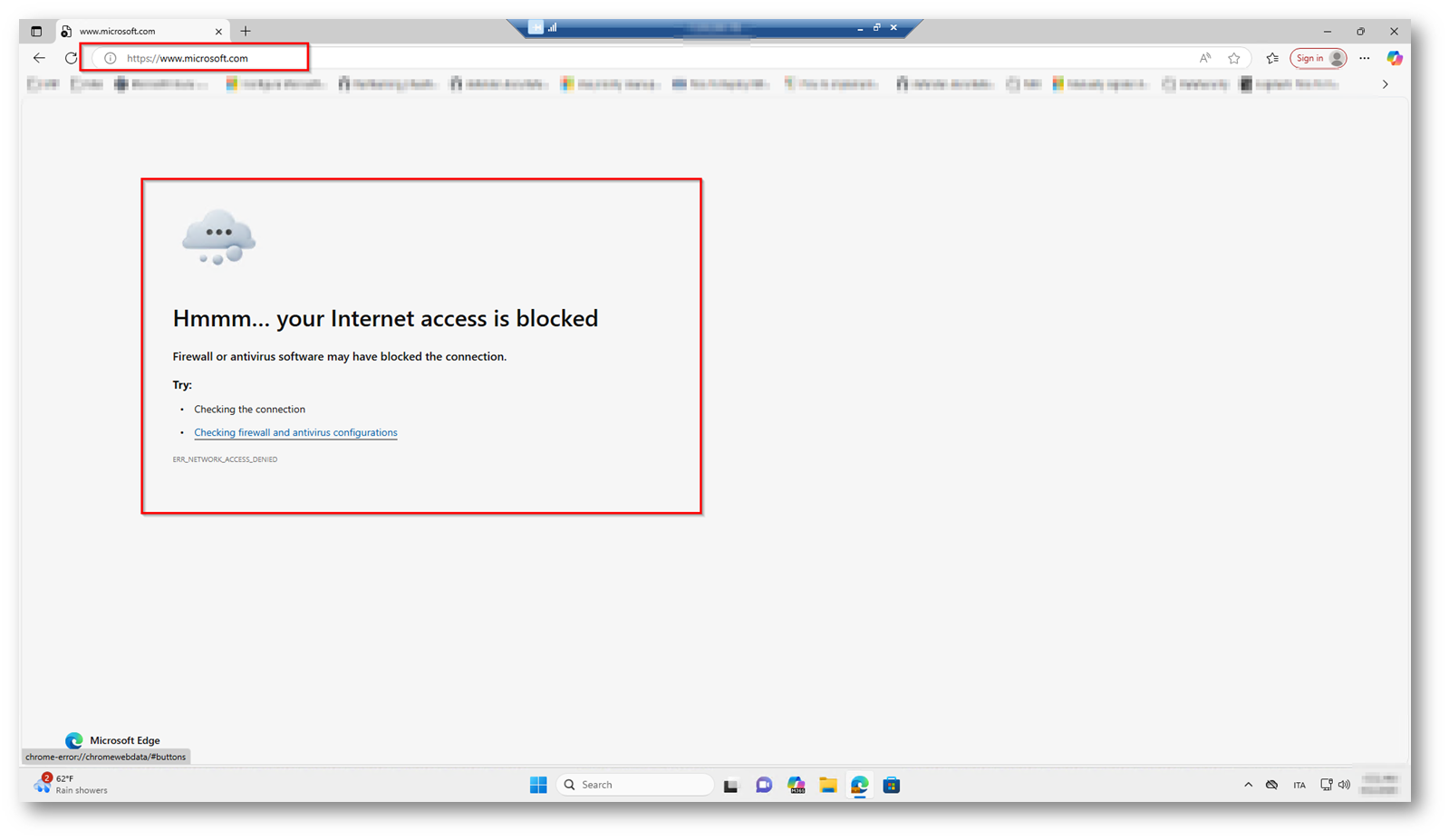Add this page to favorites with the star
Image resolution: width=1449 pixels, height=840 pixels.
(1234, 58)
